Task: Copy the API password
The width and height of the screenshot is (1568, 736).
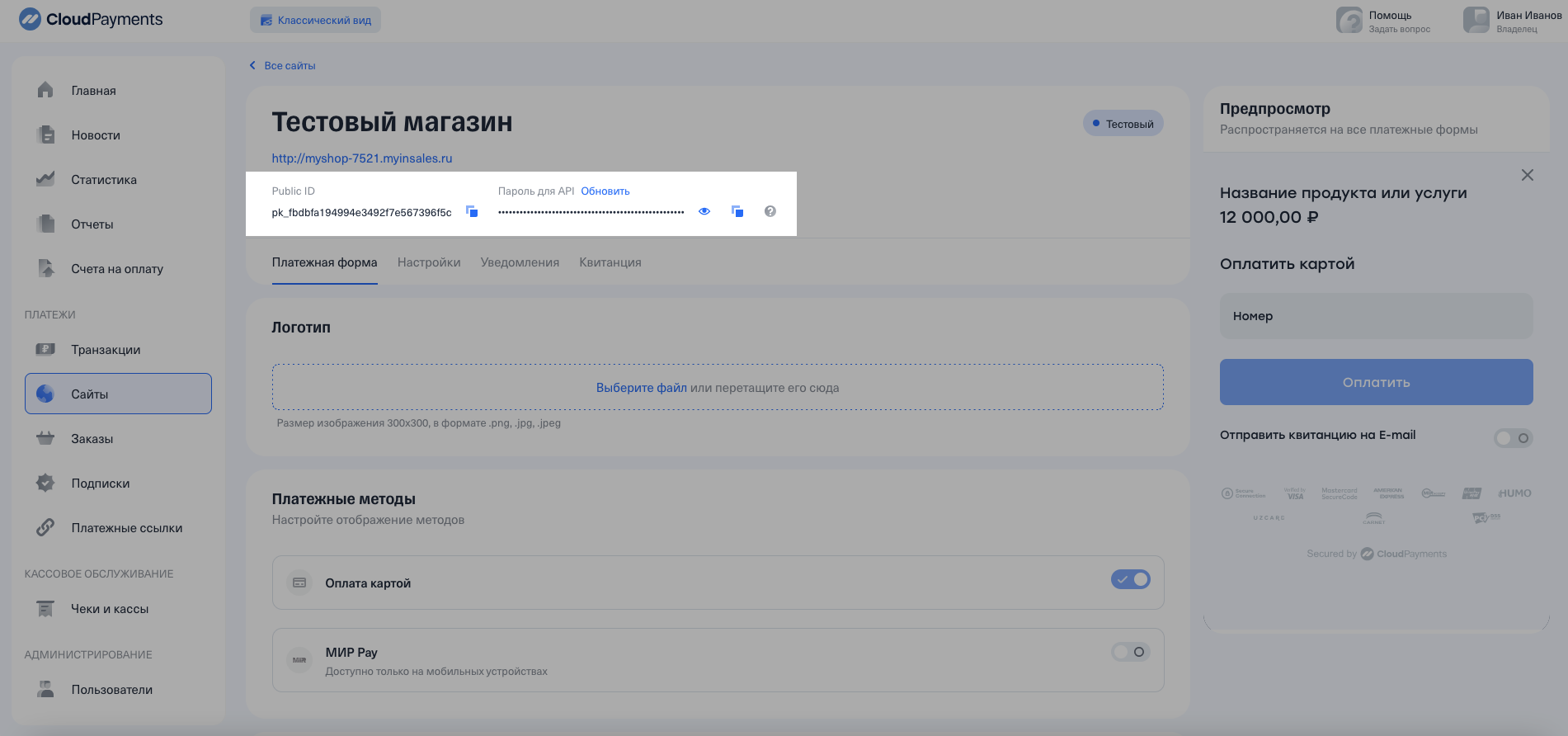Action: [737, 212]
